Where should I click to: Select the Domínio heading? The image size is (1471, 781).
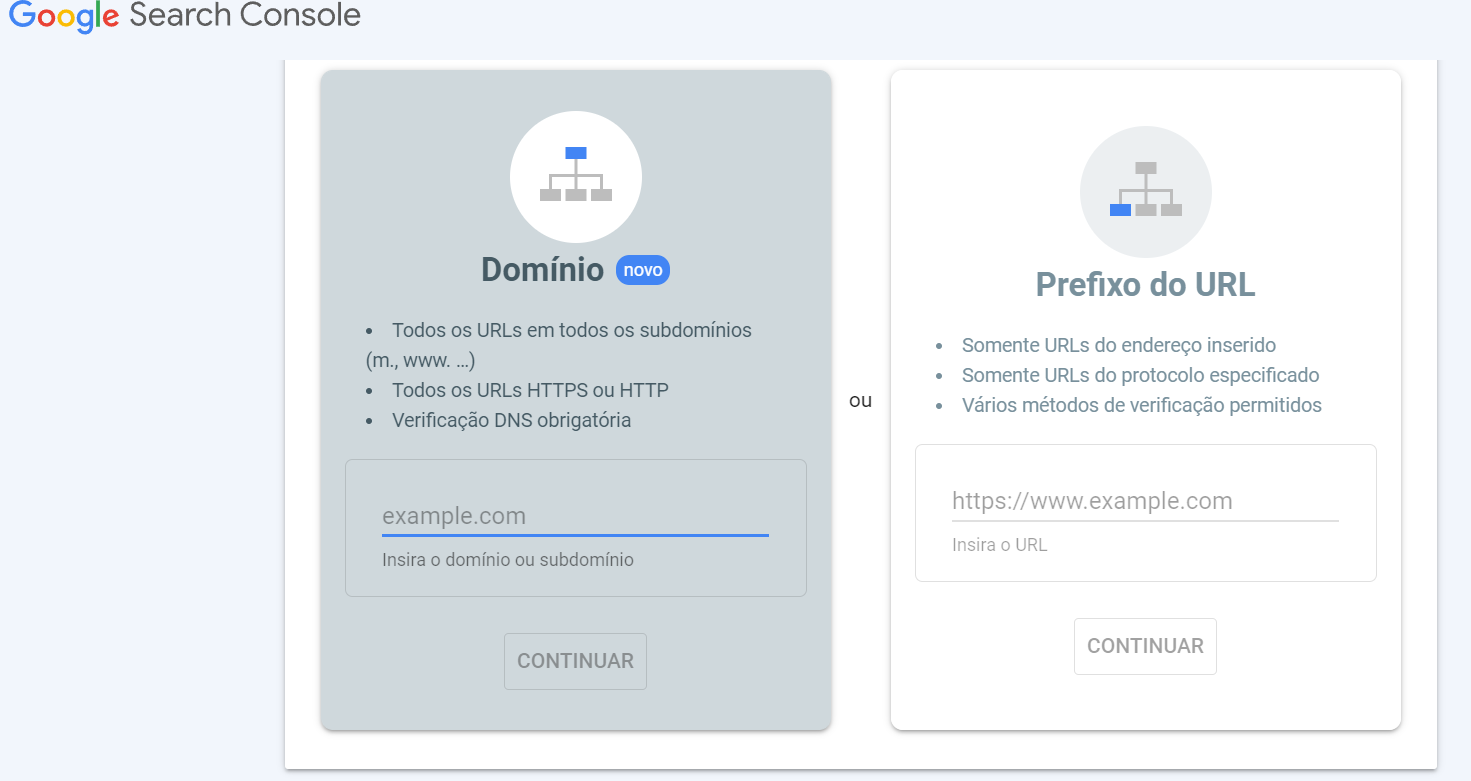[543, 270]
